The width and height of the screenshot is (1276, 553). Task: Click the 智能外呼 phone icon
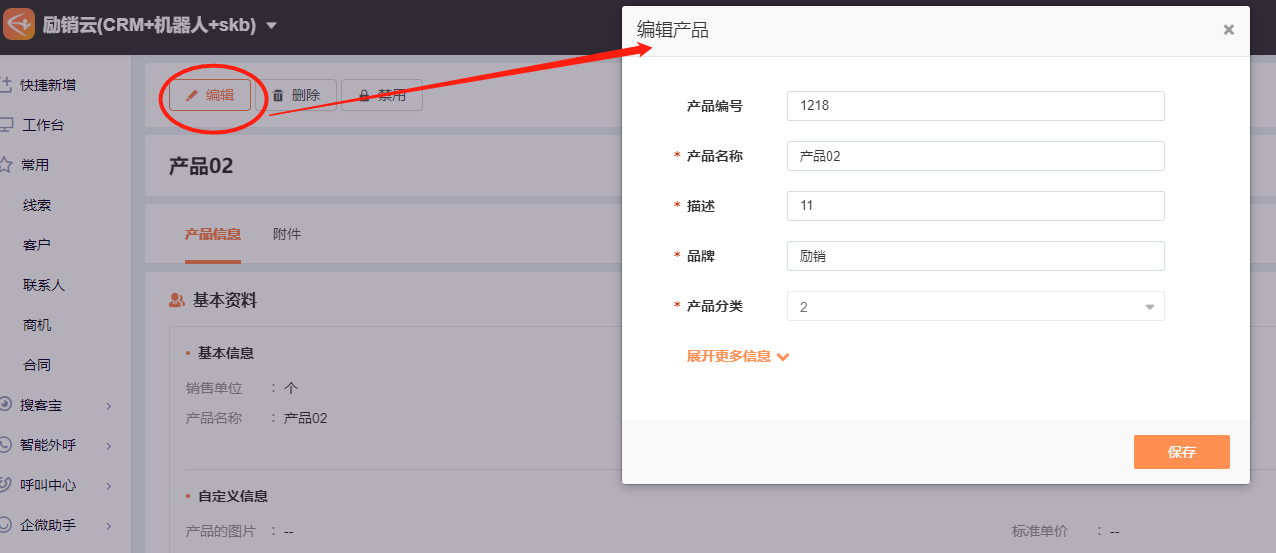(x=5, y=445)
